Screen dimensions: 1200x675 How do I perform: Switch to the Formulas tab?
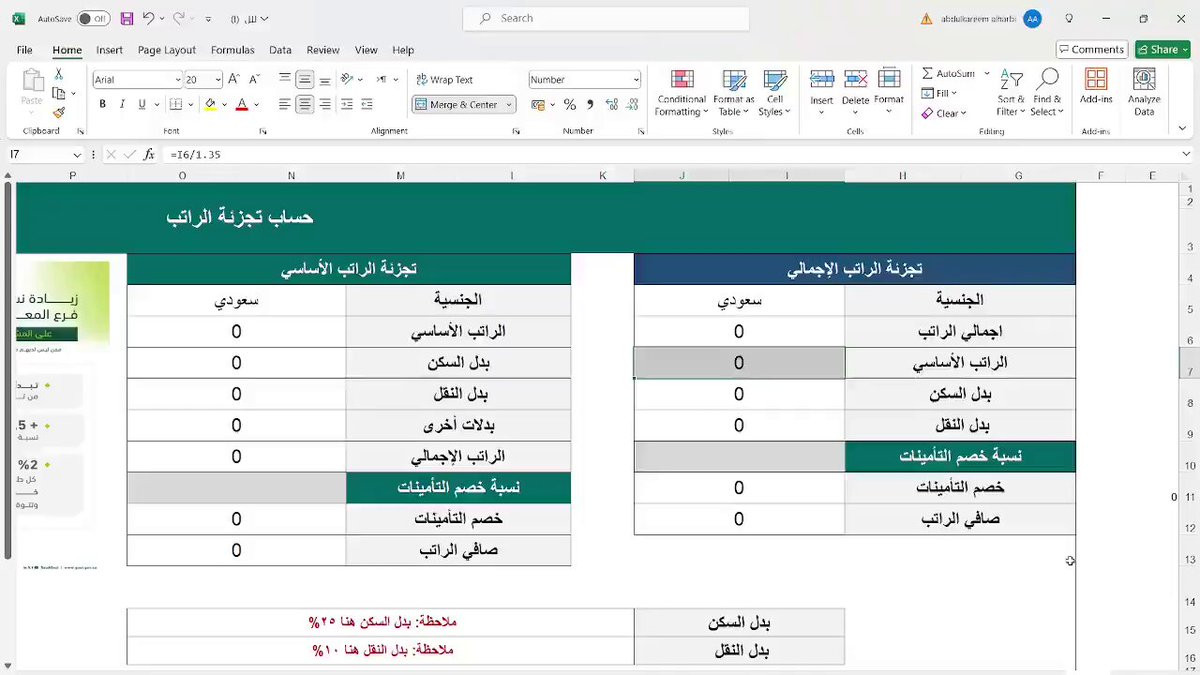coord(232,50)
